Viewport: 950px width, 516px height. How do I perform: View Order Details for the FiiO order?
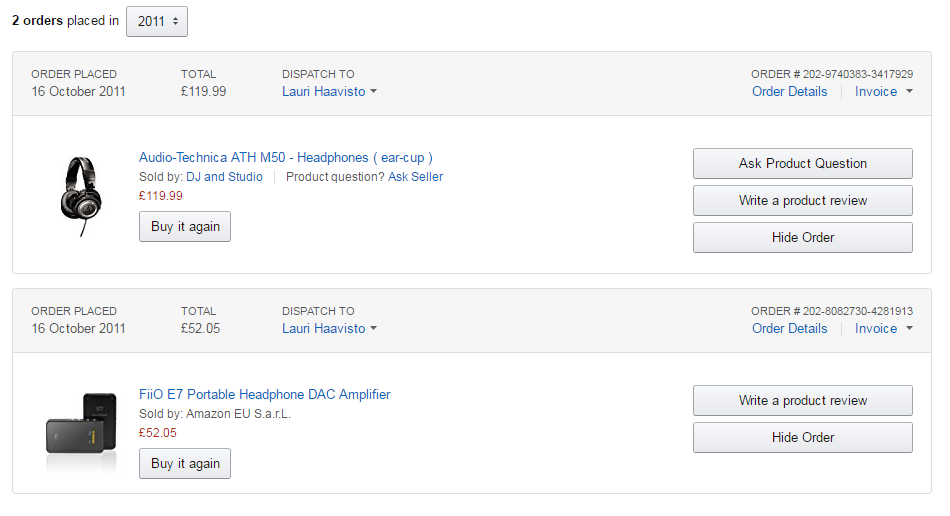tap(789, 328)
